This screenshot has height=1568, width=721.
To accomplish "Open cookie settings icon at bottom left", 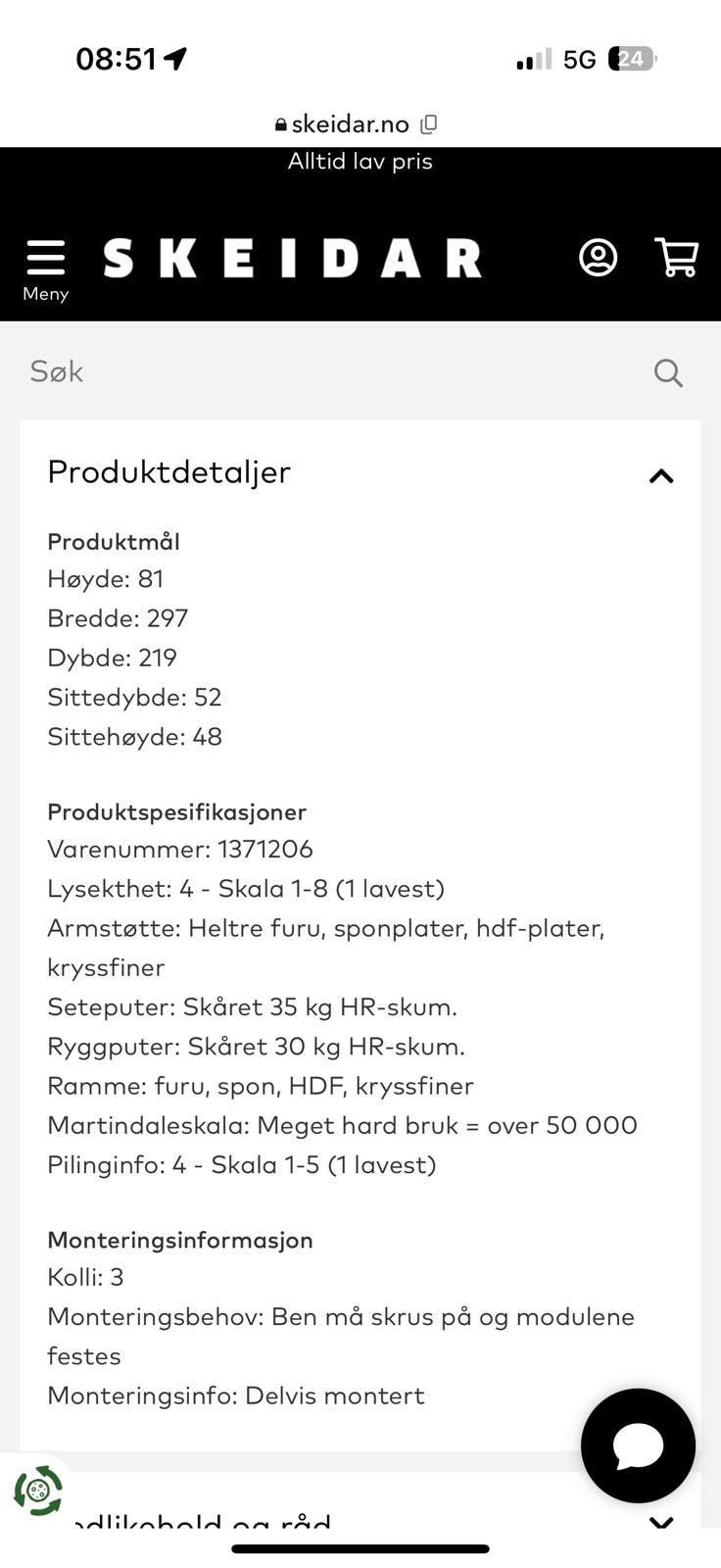I will (38, 1491).
